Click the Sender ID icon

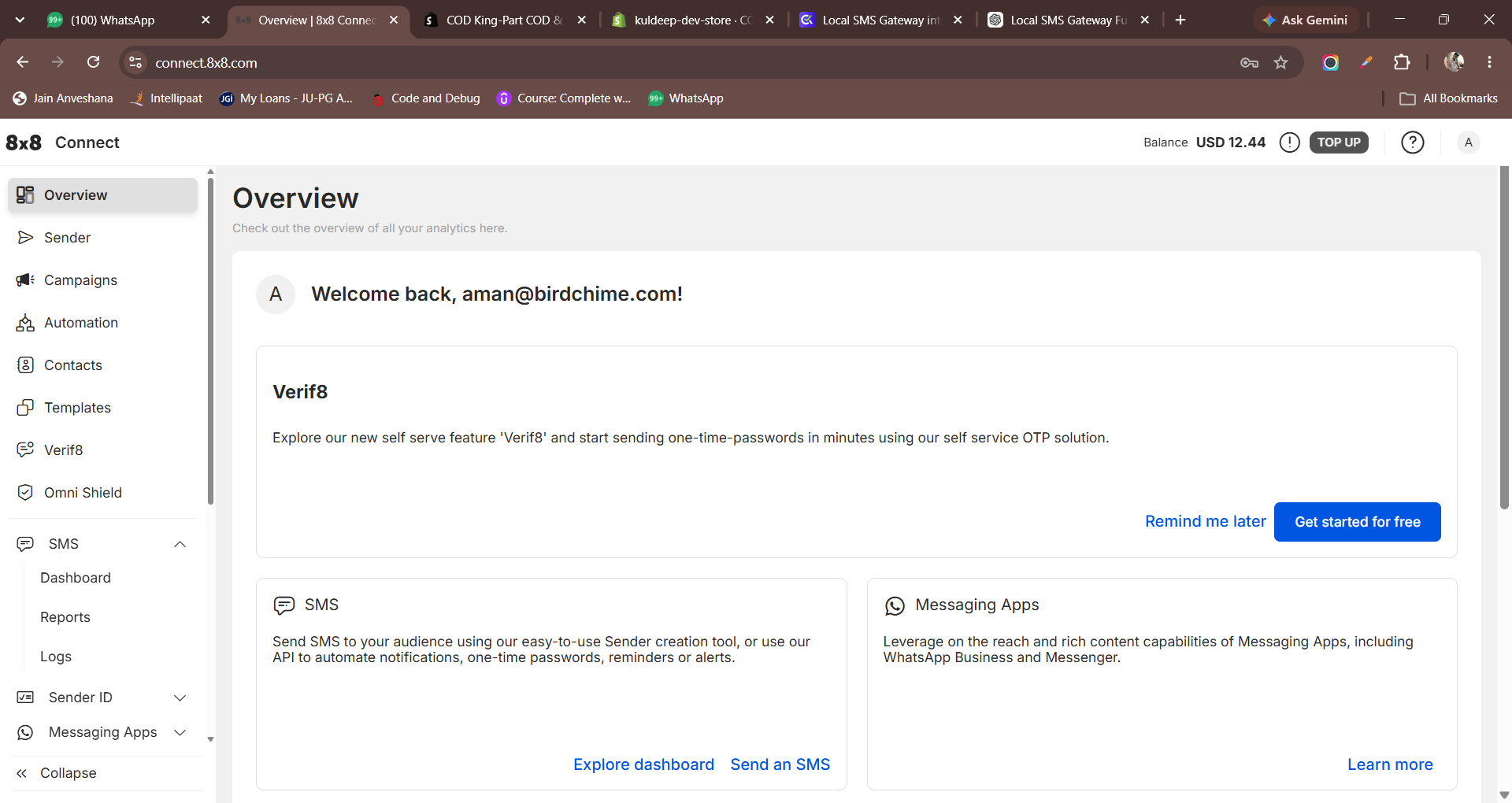[25, 698]
